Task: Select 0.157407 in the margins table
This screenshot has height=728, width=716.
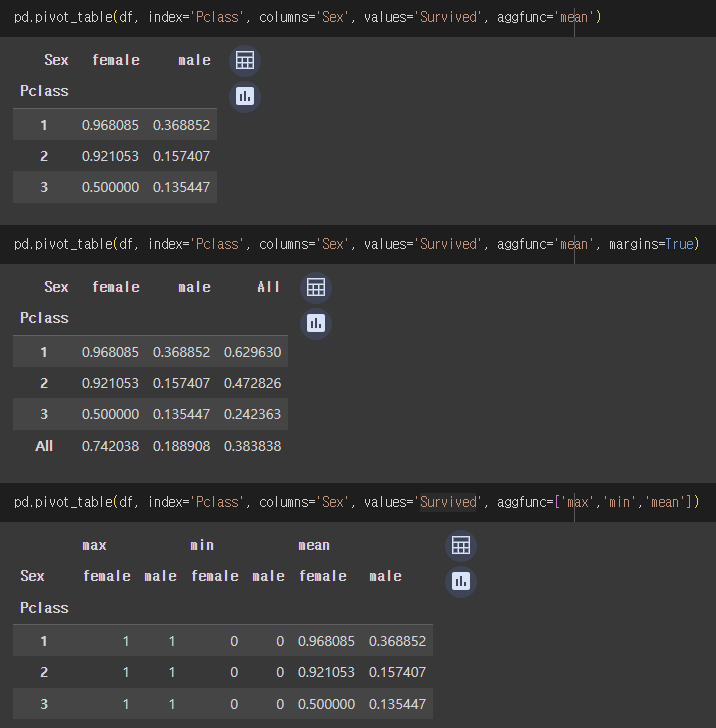Action: click(181, 384)
